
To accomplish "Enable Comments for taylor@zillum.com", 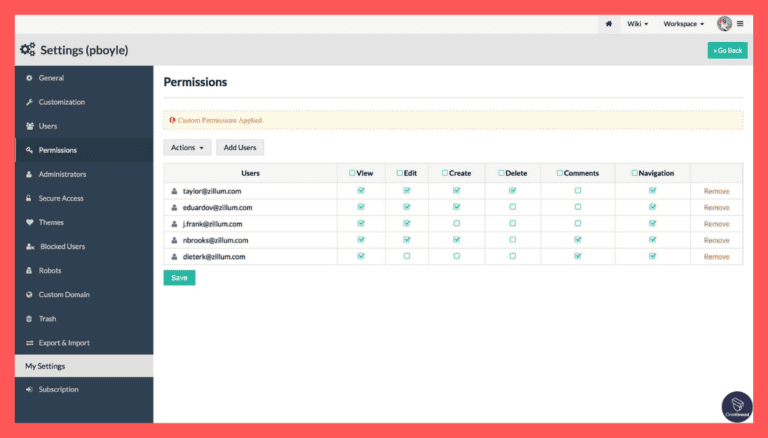I will click(x=578, y=190).
